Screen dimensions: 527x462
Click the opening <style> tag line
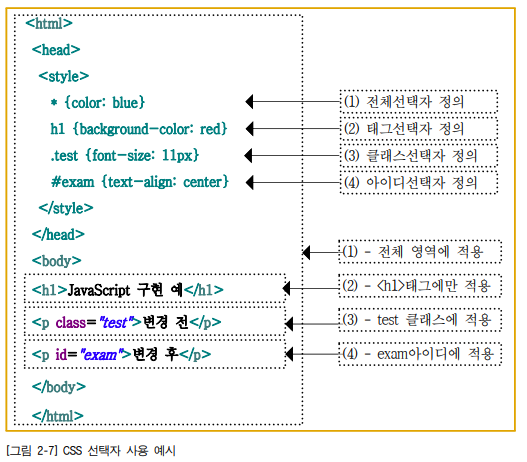pos(64,76)
